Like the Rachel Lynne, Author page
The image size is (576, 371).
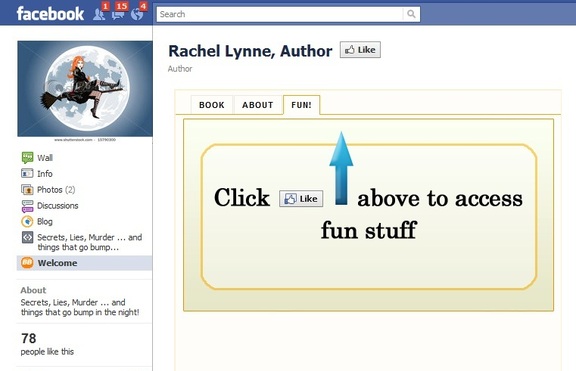[360, 50]
